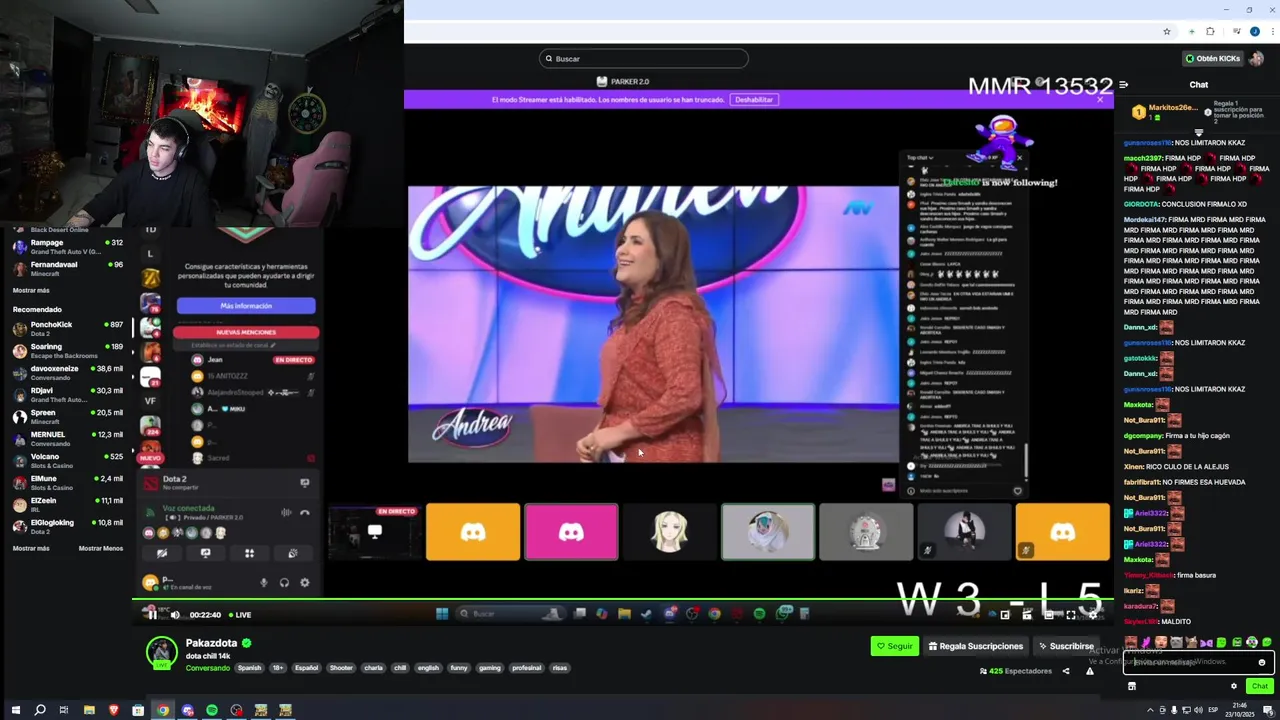
Task: Click Obtén KICKs button
Action: (x=1212, y=58)
